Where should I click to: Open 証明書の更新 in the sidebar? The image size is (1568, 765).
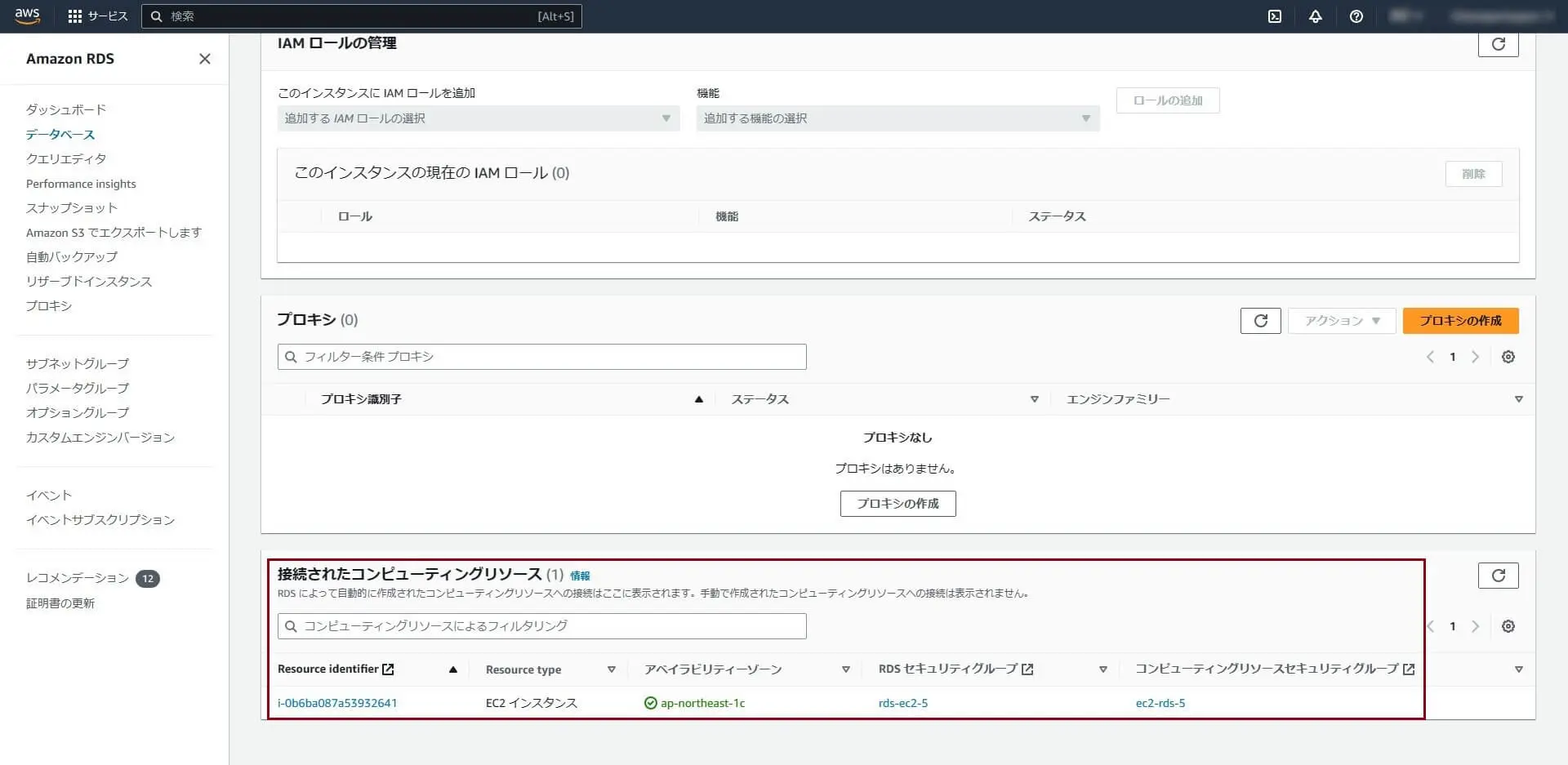click(60, 603)
